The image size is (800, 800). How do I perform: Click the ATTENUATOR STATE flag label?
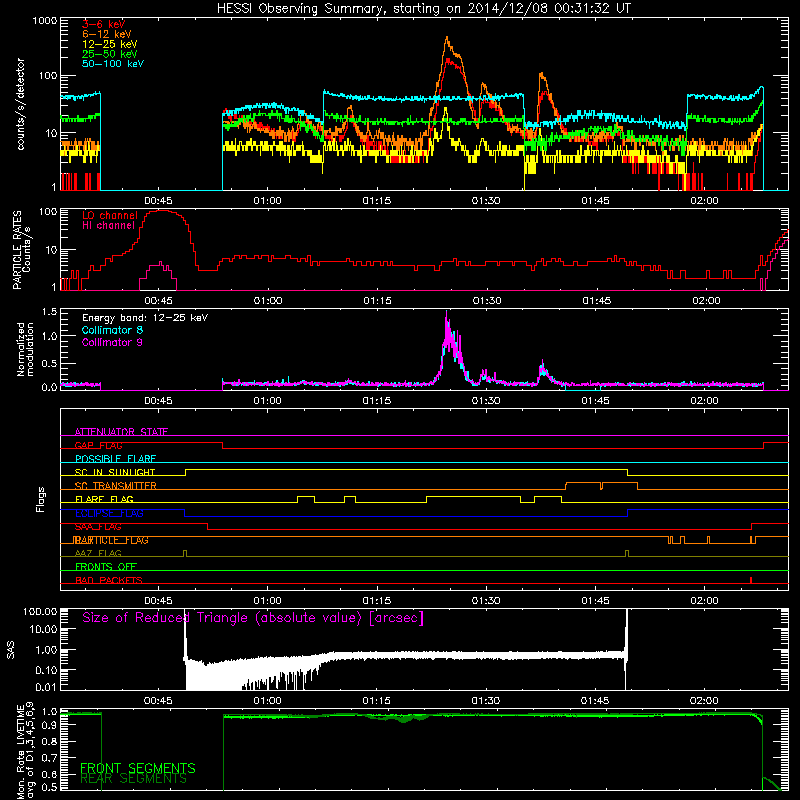121,432
